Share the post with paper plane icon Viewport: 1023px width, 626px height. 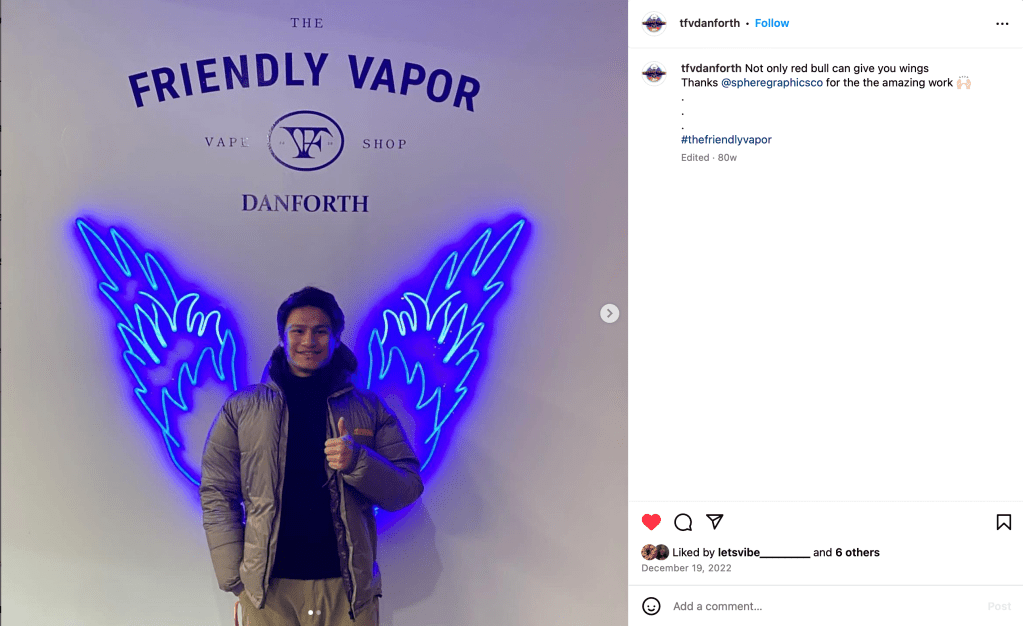pyautogui.click(x=714, y=522)
